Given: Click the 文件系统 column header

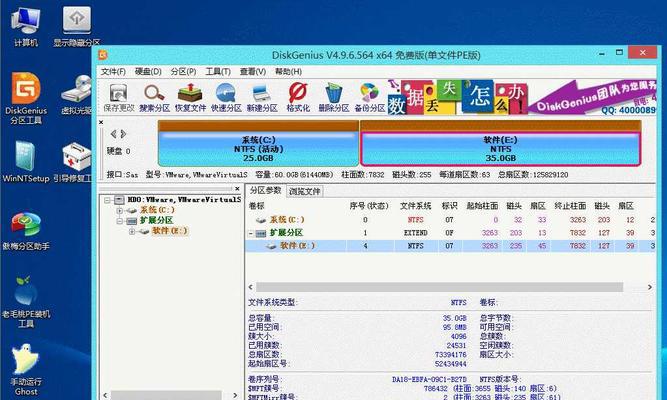Looking at the screenshot, I should pyautogui.click(x=416, y=206).
